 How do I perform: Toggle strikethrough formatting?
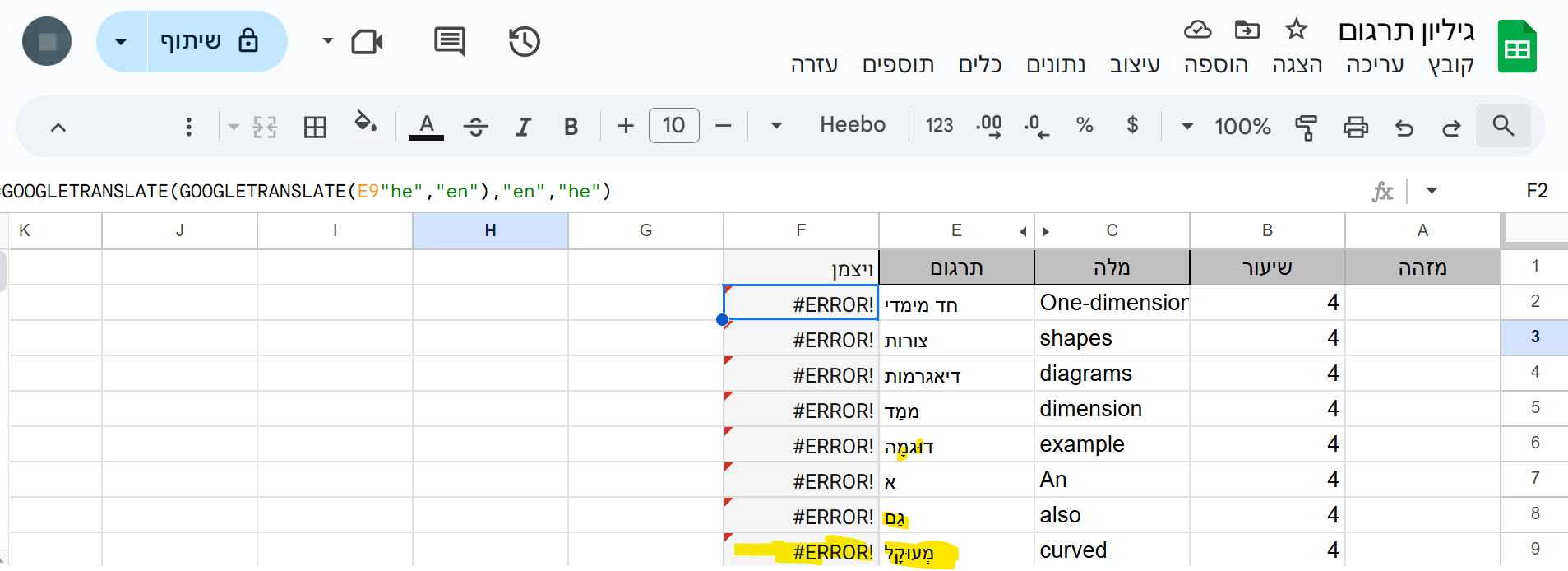(x=475, y=127)
